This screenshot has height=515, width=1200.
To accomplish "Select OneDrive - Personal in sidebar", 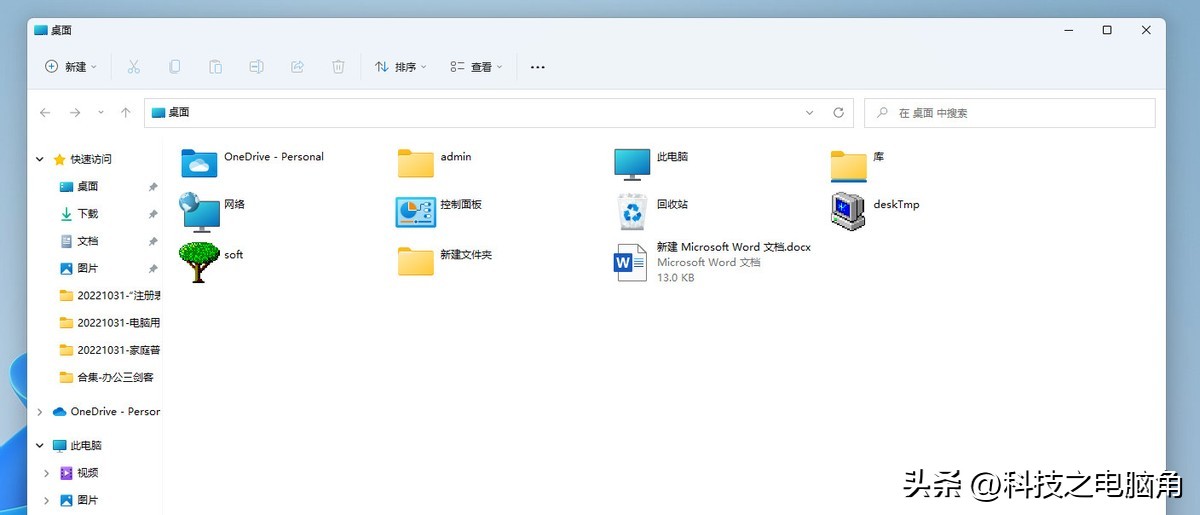I will (107, 411).
